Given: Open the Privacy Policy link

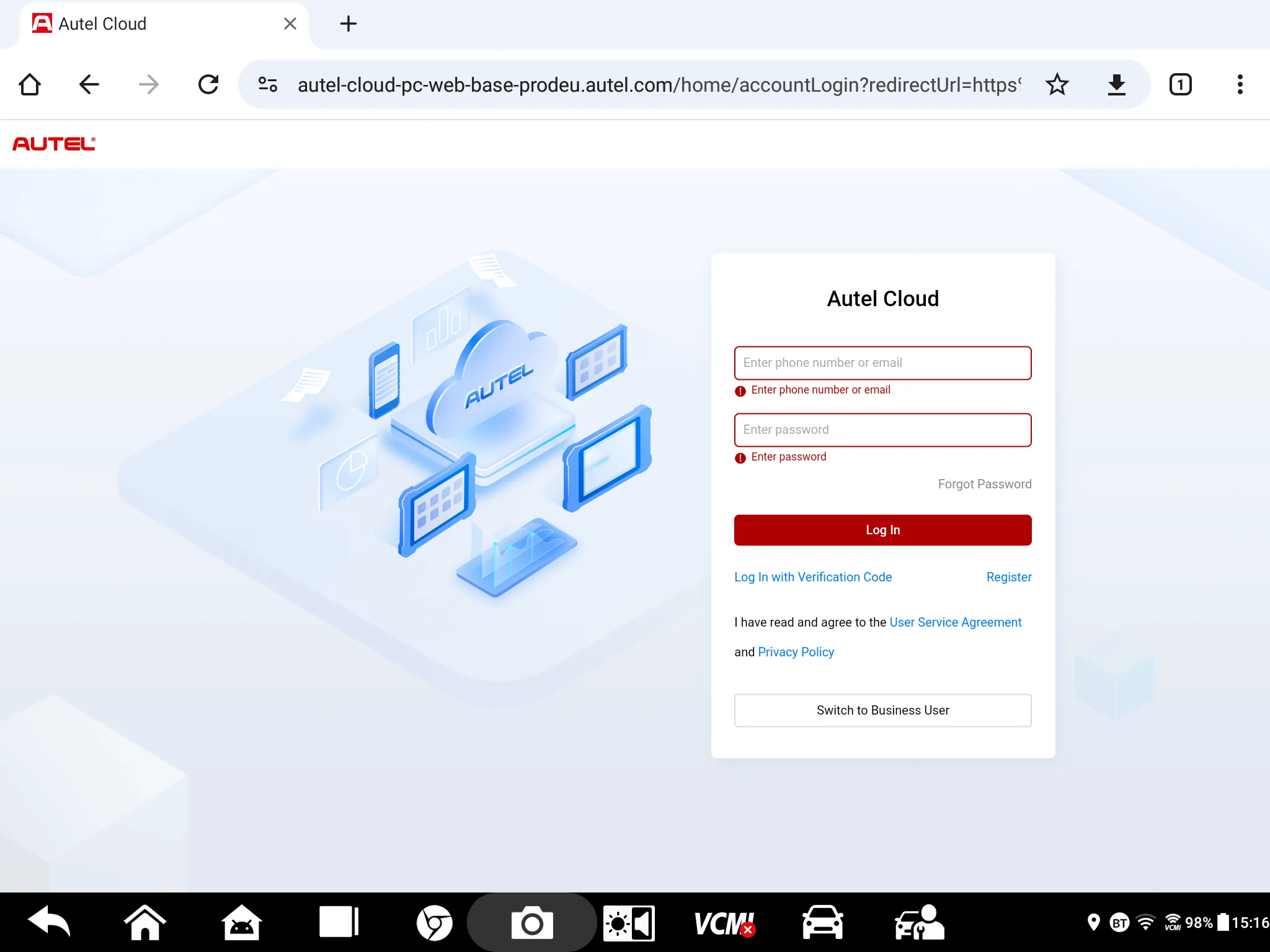Looking at the screenshot, I should [796, 652].
